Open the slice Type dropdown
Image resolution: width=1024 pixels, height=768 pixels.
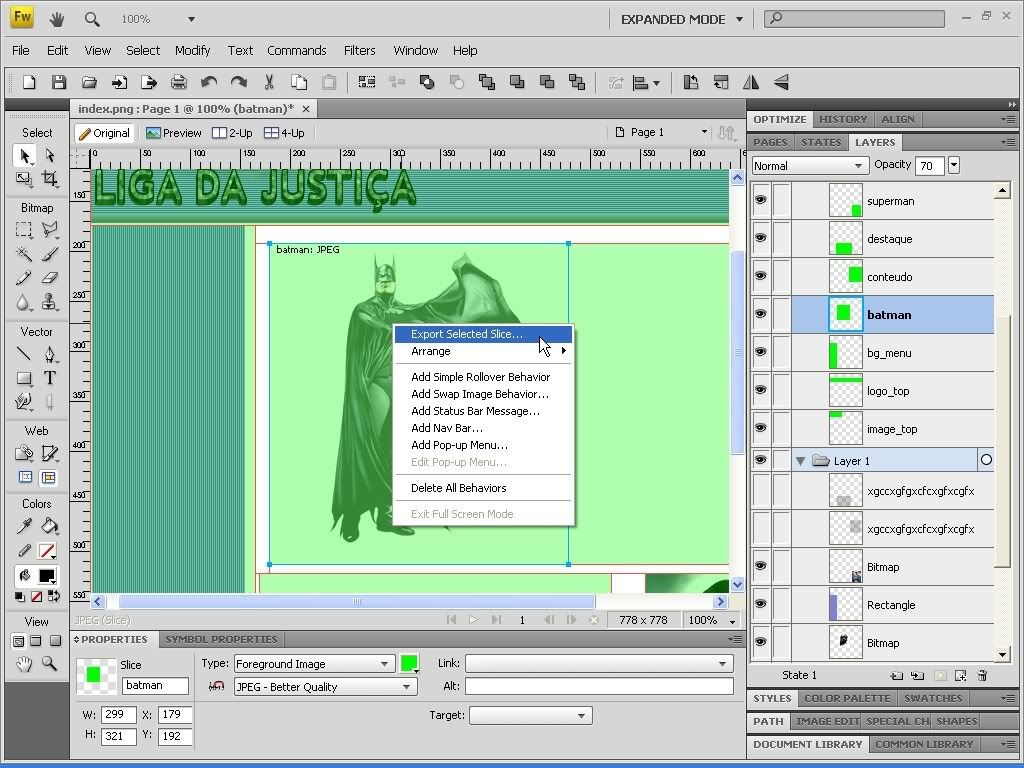coord(314,664)
